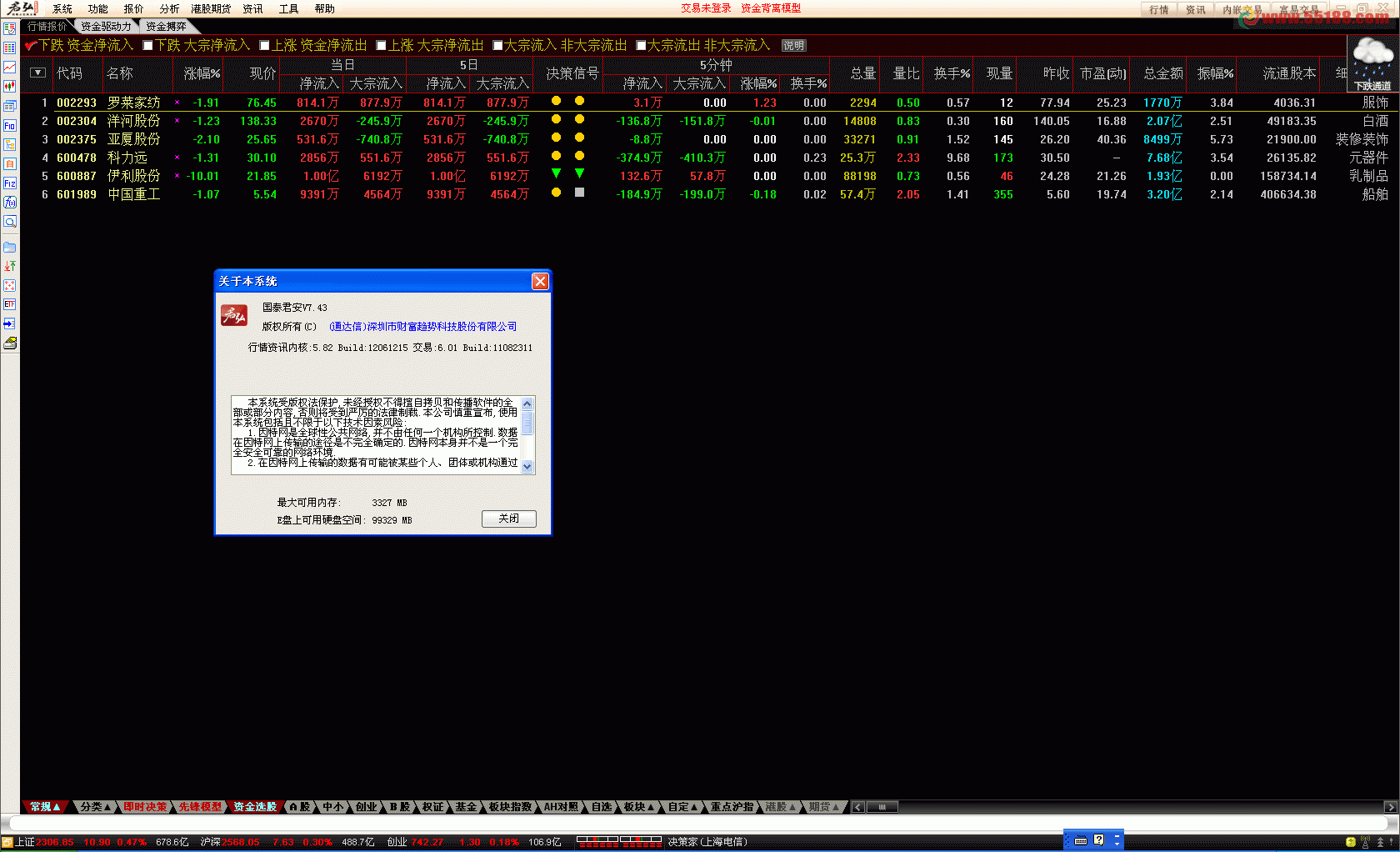Click the red logo in About dialog
Image resolution: width=1400 pixels, height=852 pixels.
tap(234, 316)
